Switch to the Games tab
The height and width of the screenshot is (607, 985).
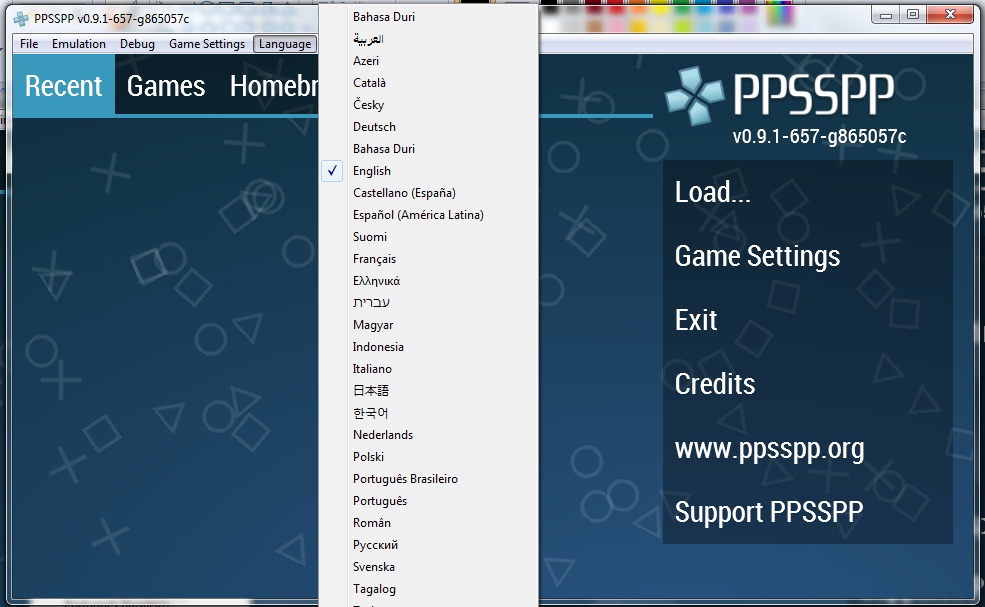coord(166,85)
